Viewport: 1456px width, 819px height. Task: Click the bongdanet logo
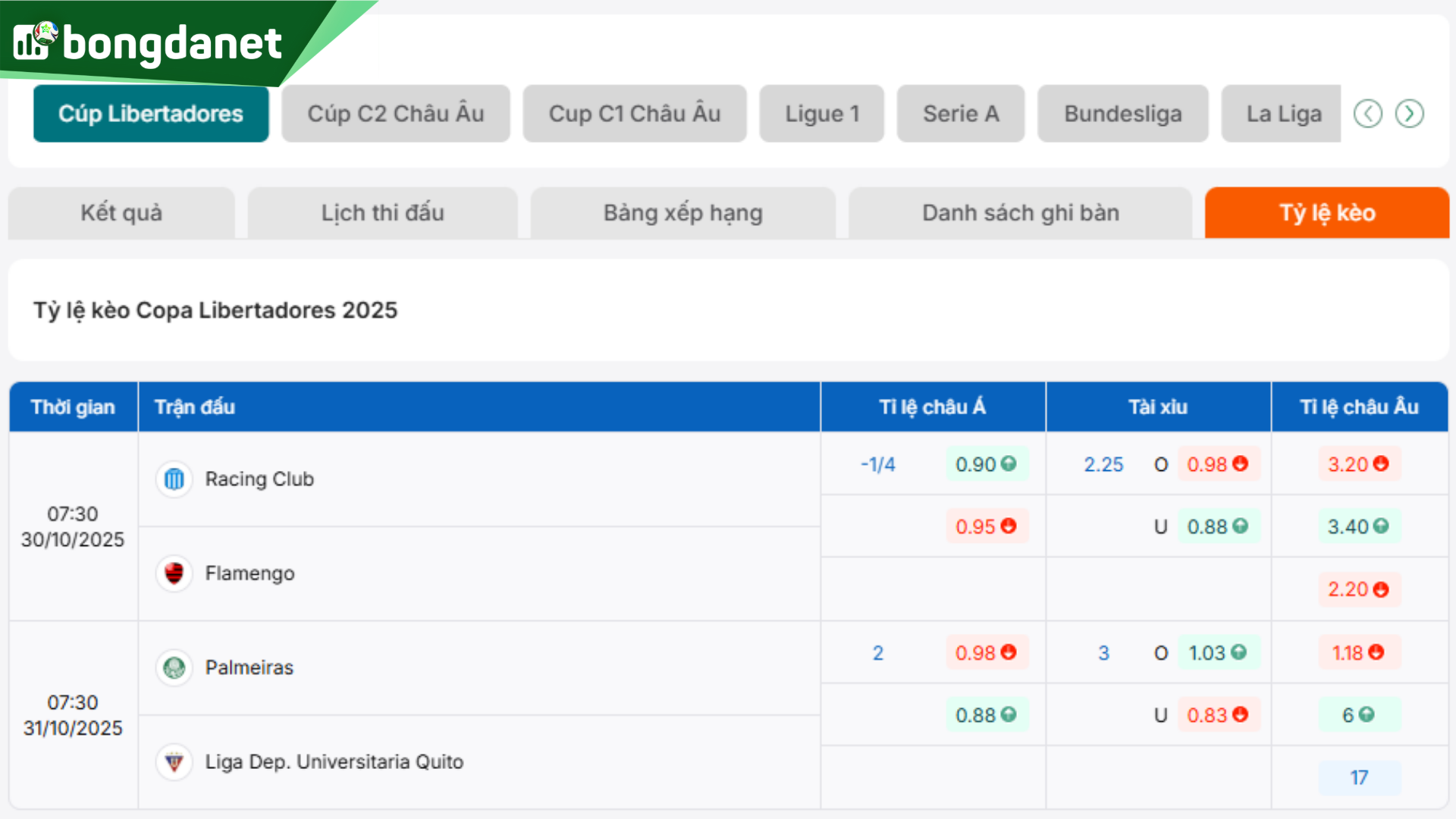[x=149, y=42]
